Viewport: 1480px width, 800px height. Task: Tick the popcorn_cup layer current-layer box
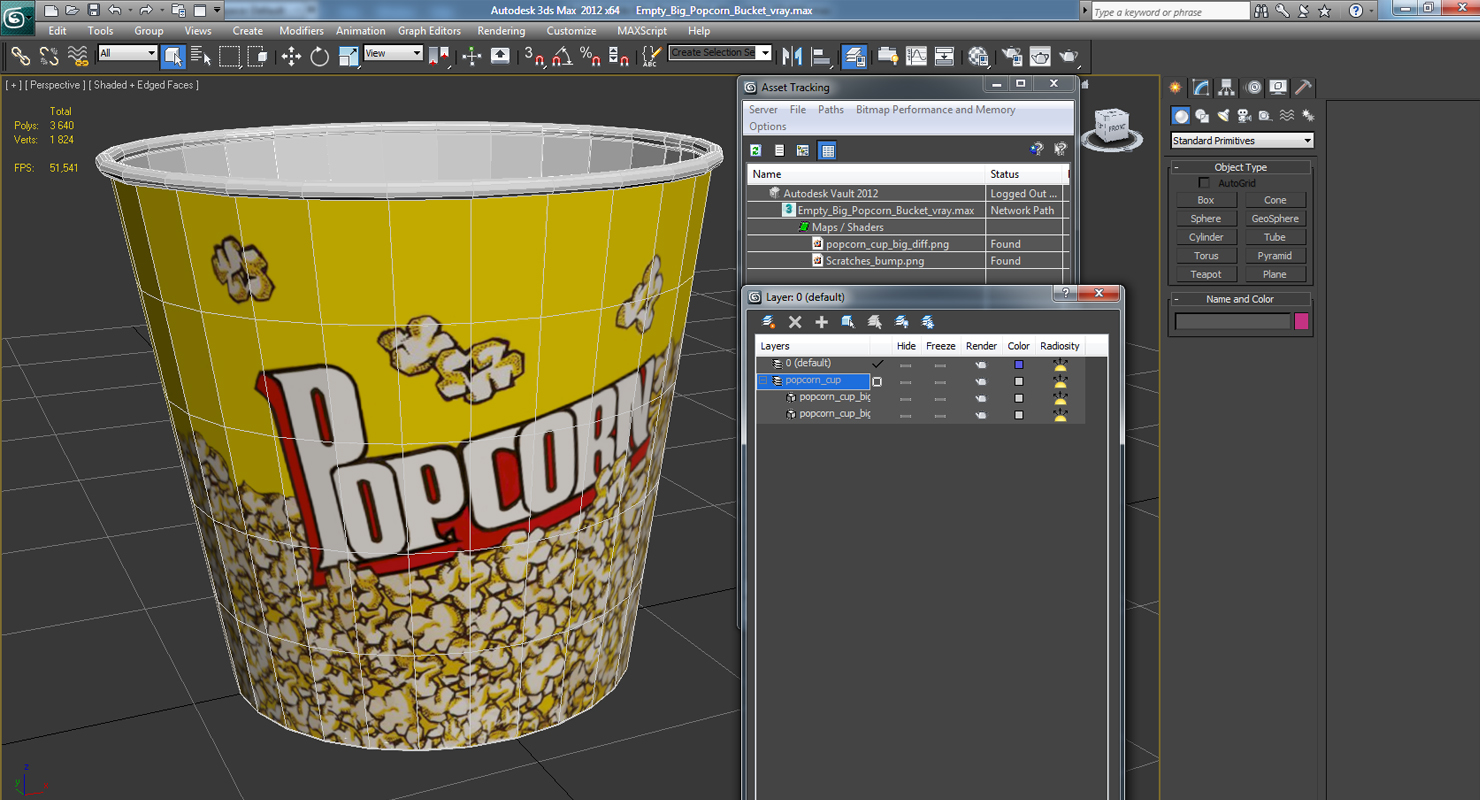pos(877,381)
